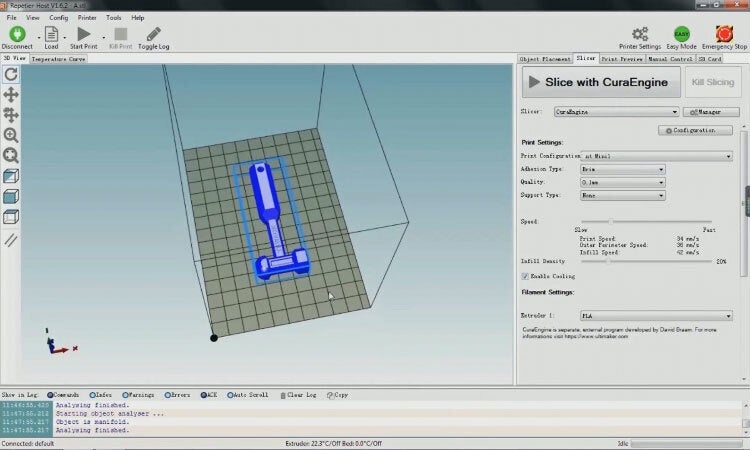This screenshot has width=750, height=450.
Task: Switch to the Print Preview tab
Action: (622, 59)
